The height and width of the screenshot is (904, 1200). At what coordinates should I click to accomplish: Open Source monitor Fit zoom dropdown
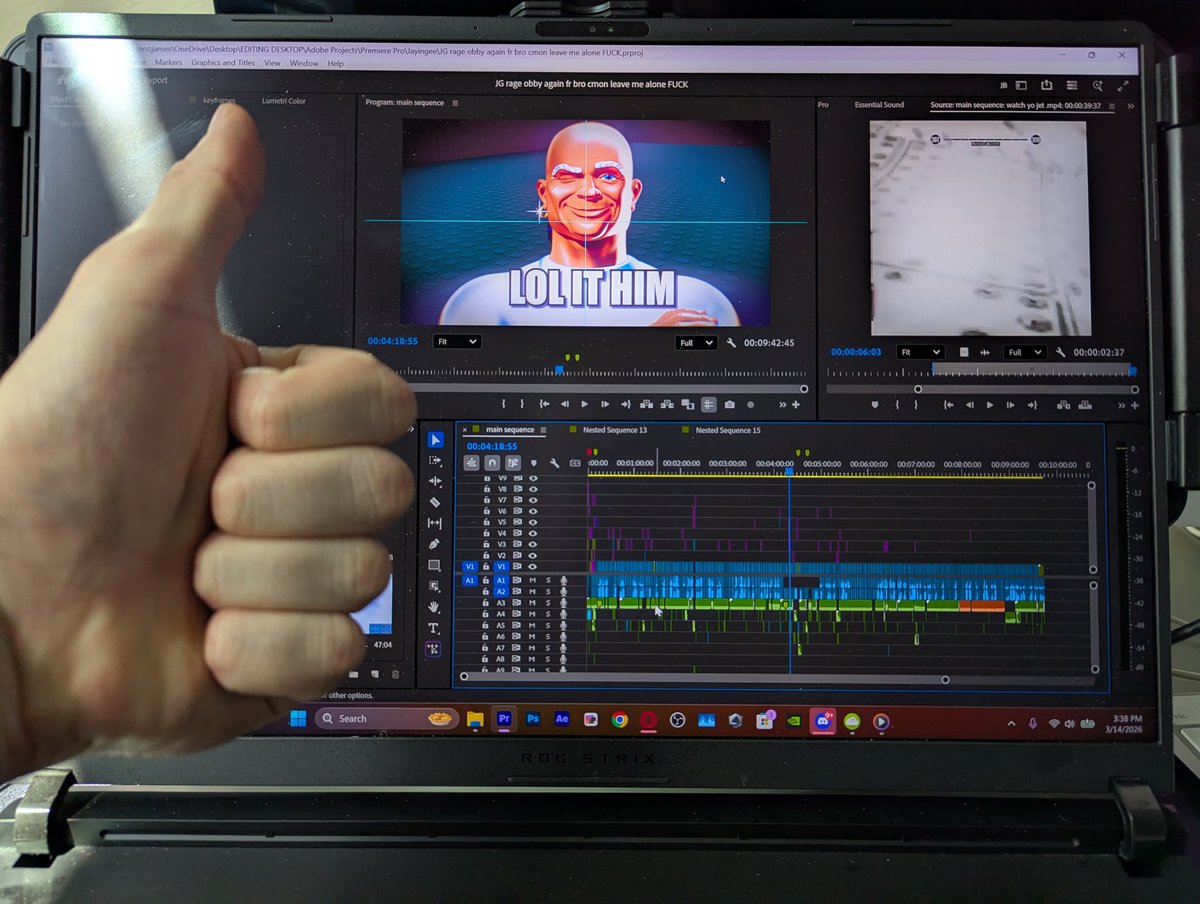coord(920,352)
